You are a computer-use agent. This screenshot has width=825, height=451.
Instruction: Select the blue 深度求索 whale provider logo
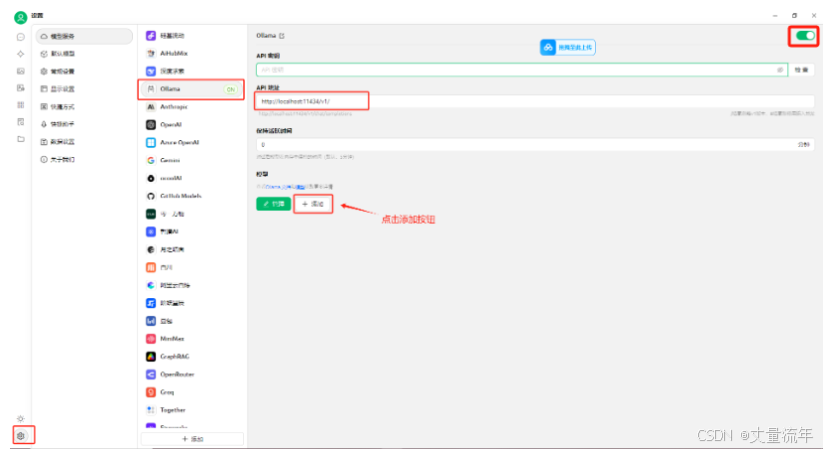pos(151,71)
